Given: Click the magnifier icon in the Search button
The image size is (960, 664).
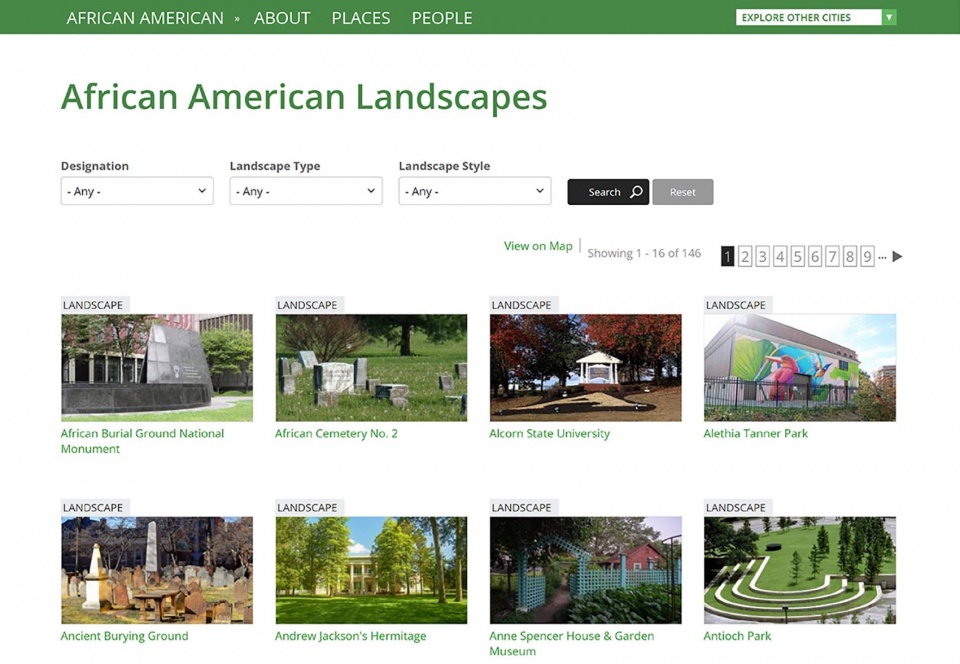Looking at the screenshot, I should pyautogui.click(x=636, y=192).
